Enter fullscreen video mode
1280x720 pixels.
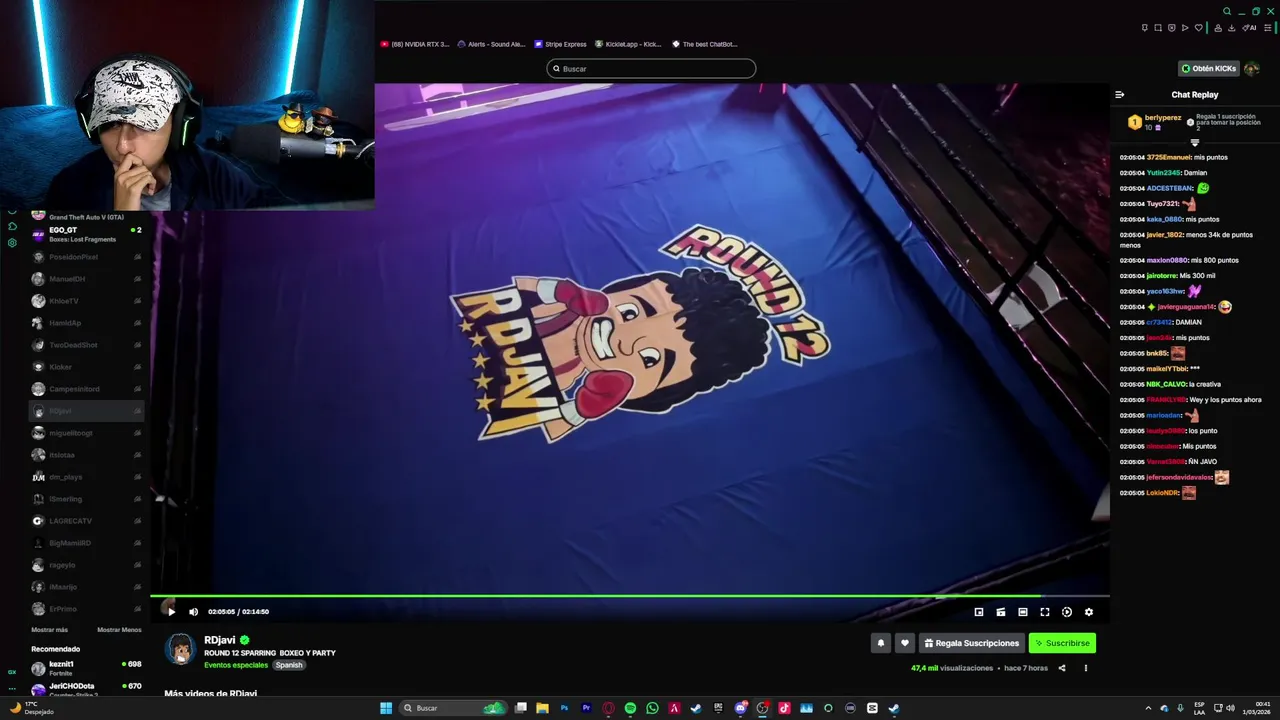click(x=1045, y=612)
